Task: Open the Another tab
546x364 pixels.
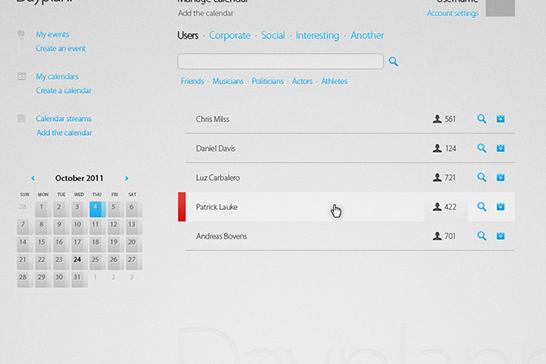Action: 367,36
